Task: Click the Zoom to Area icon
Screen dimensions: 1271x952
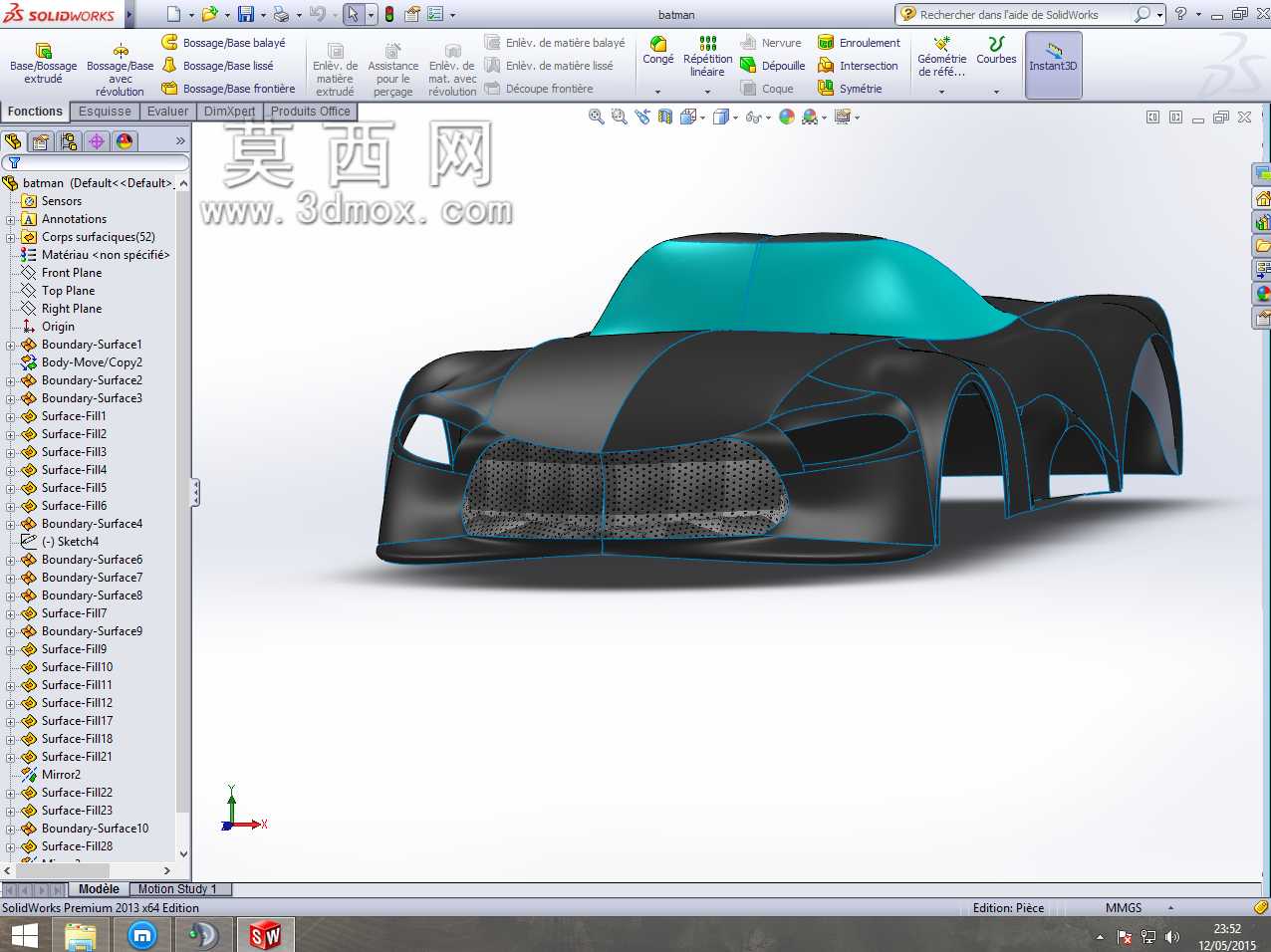Action: coord(619,117)
